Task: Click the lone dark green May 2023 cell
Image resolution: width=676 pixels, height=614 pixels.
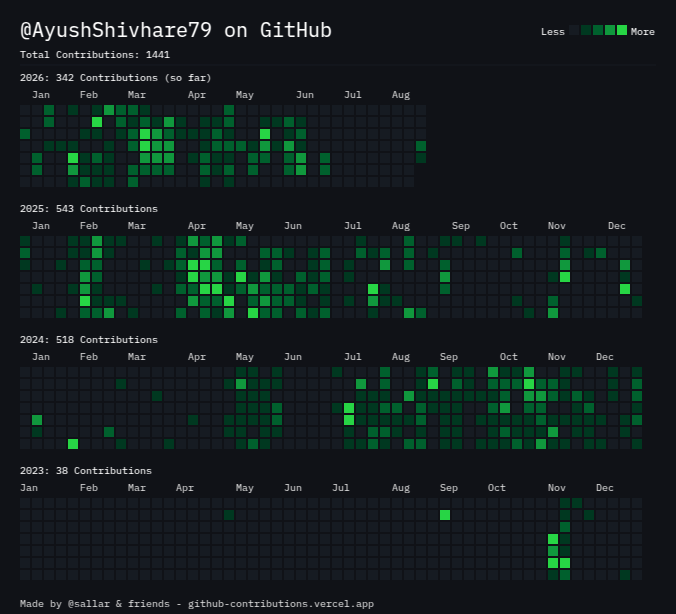Action: [229, 515]
